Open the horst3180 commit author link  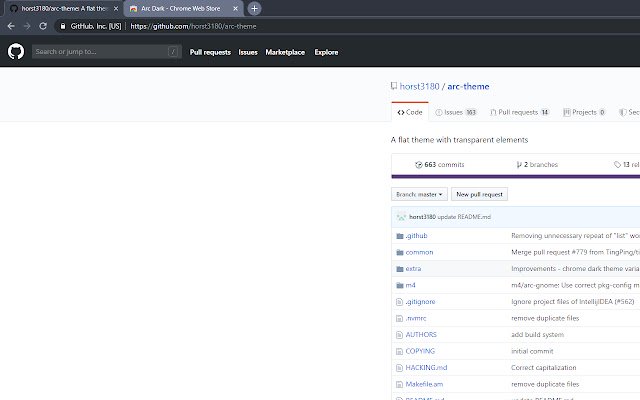tap(422, 217)
